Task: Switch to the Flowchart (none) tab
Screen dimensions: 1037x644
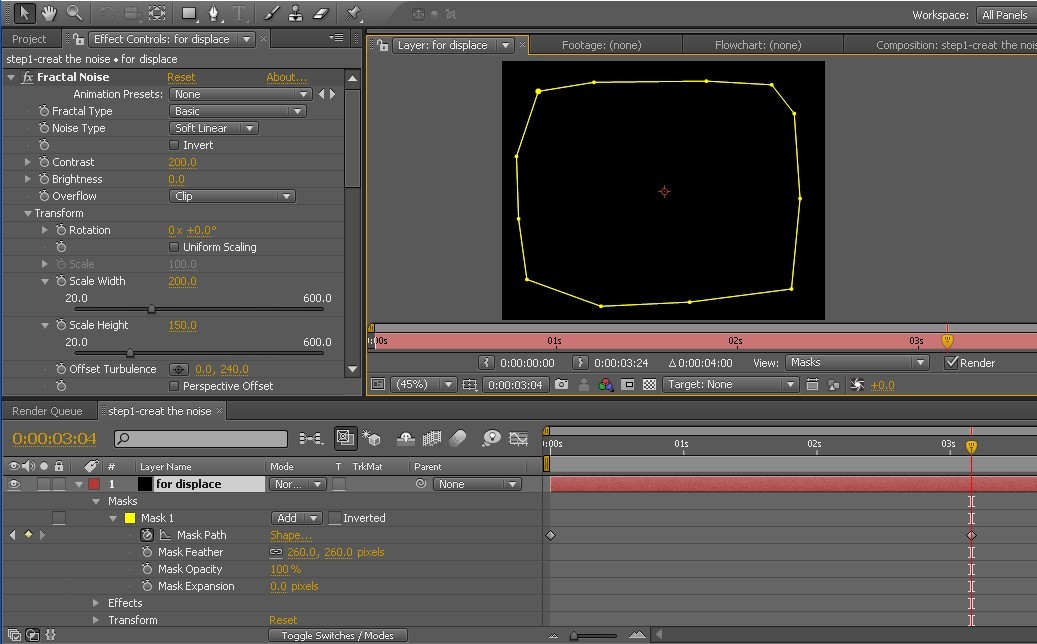Action: (x=758, y=45)
